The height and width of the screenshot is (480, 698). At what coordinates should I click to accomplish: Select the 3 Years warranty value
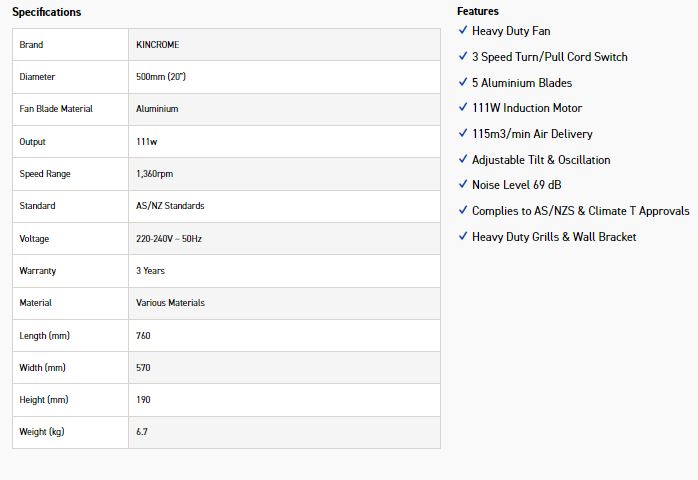pos(150,271)
